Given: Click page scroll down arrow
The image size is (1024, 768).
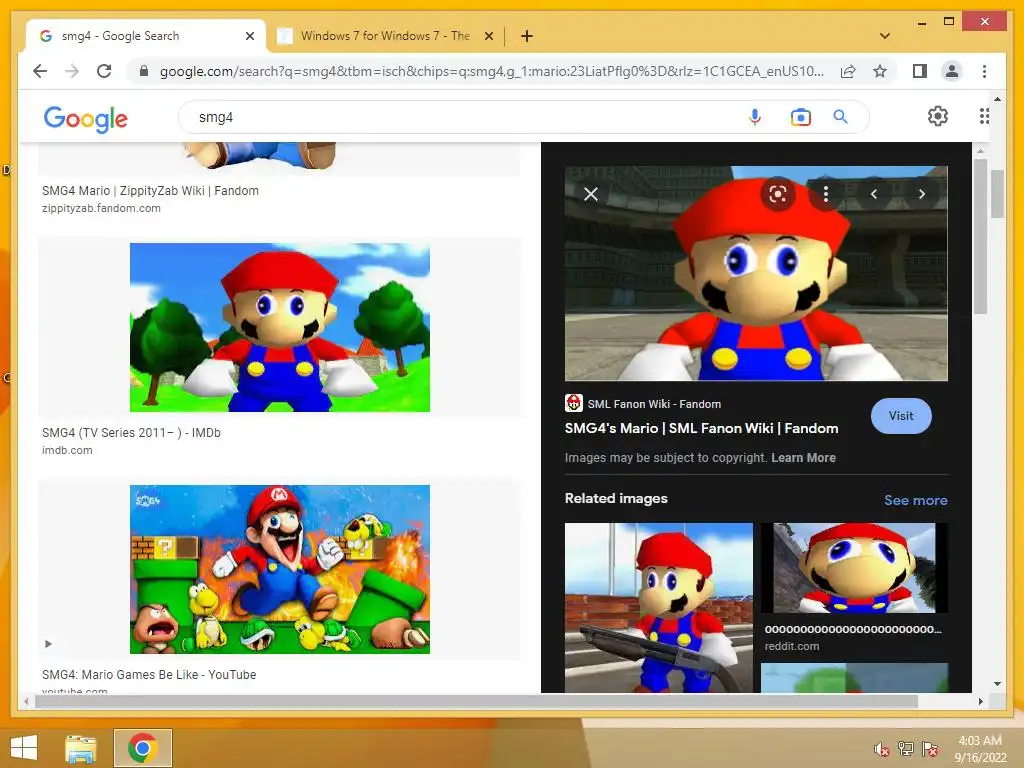Looking at the screenshot, I should pos(997,684).
